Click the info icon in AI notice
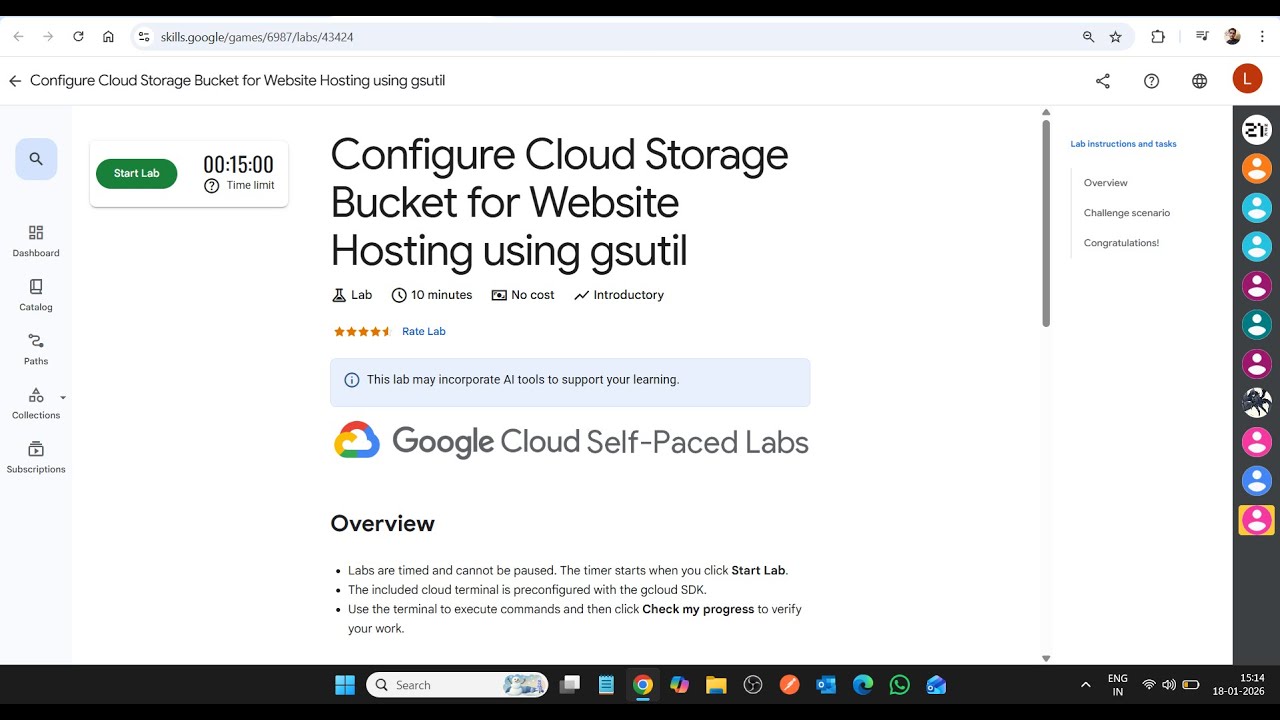This screenshot has width=1280, height=720. click(352, 380)
